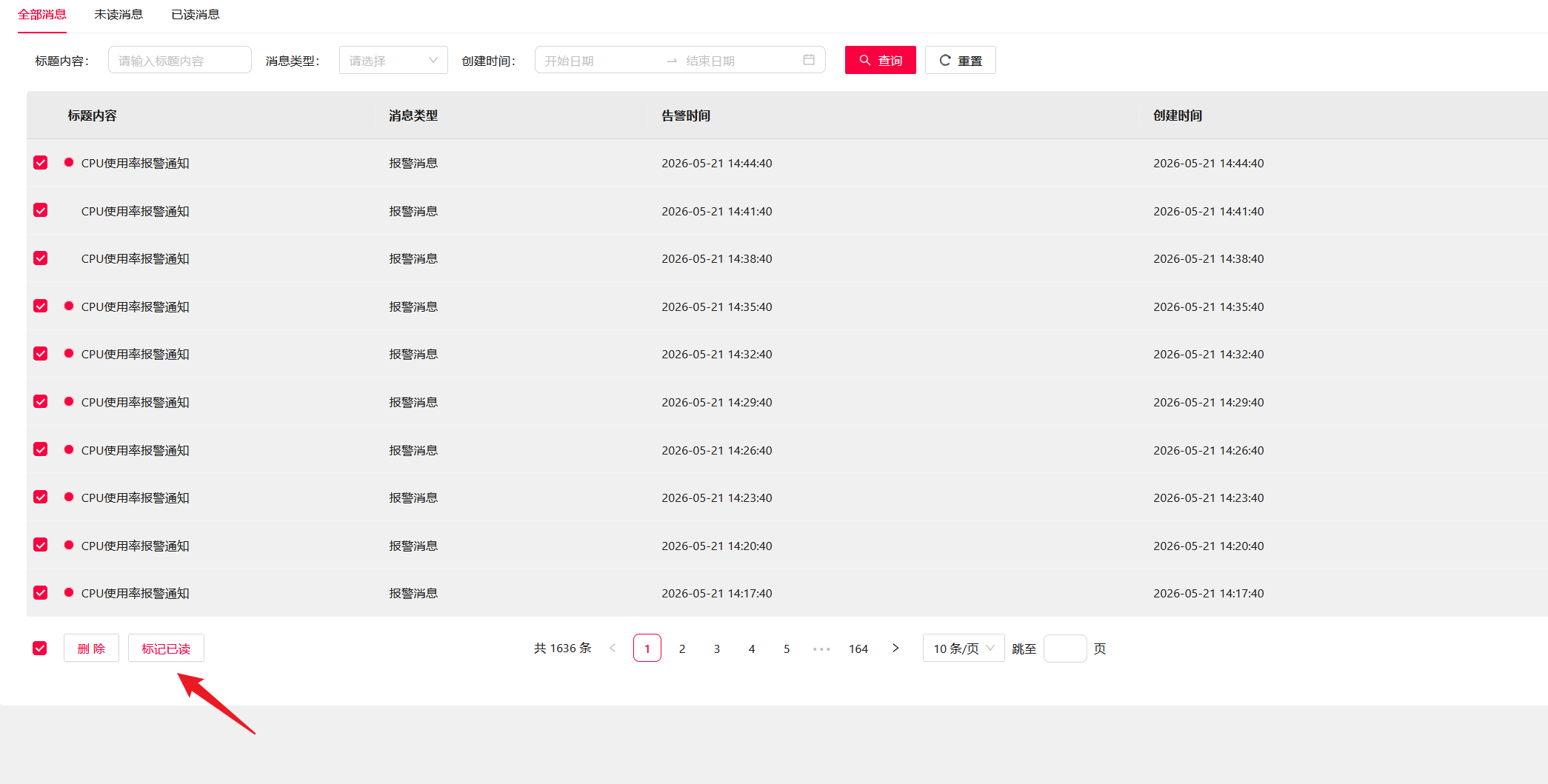The image size is (1548, 784).
Task: Open CPU使用率报警通知 message from 14:32:40
Action: (x=136, y=355)
